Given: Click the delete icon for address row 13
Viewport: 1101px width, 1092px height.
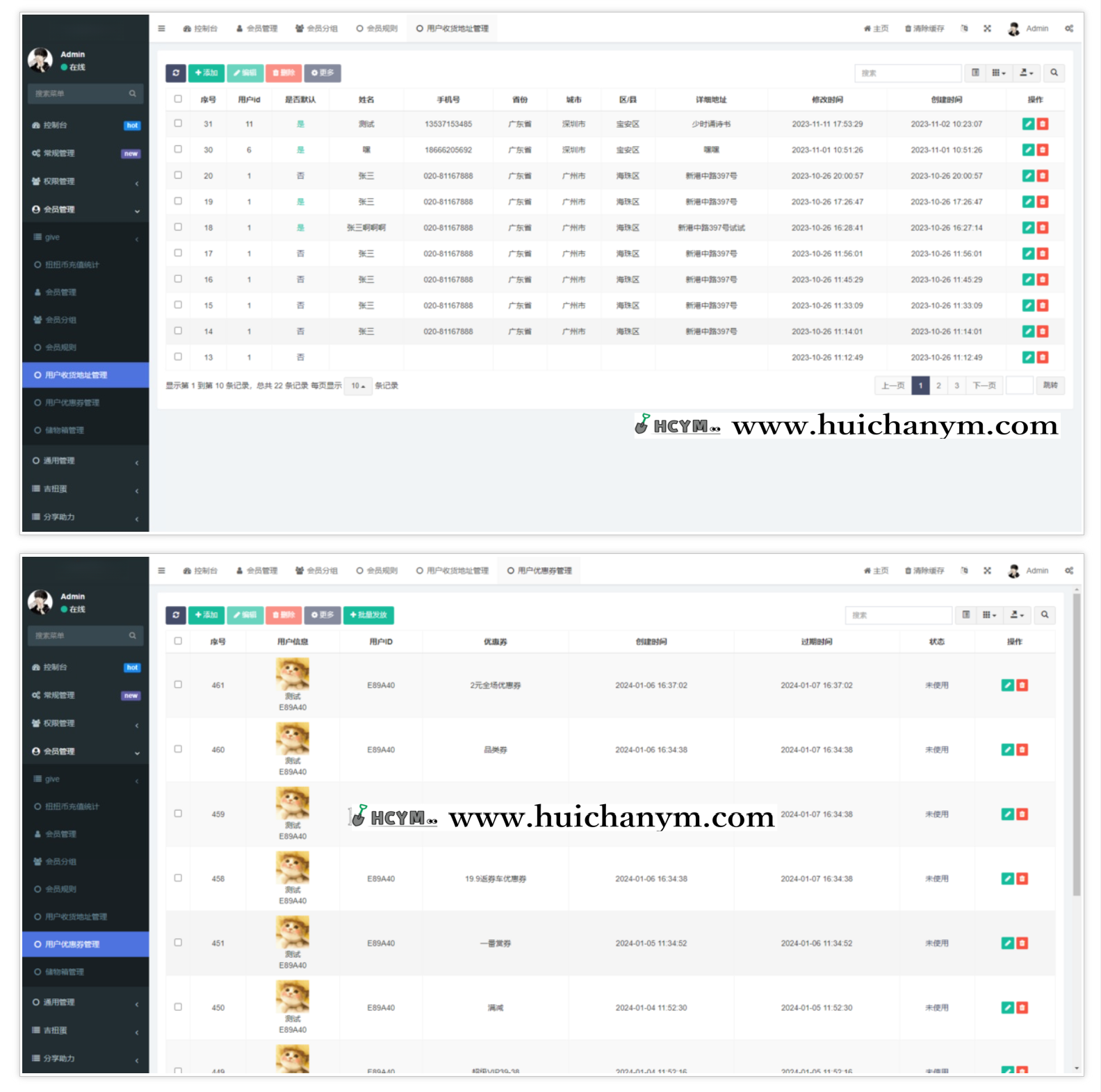Looking at the screenshot, I should 1043,357.
